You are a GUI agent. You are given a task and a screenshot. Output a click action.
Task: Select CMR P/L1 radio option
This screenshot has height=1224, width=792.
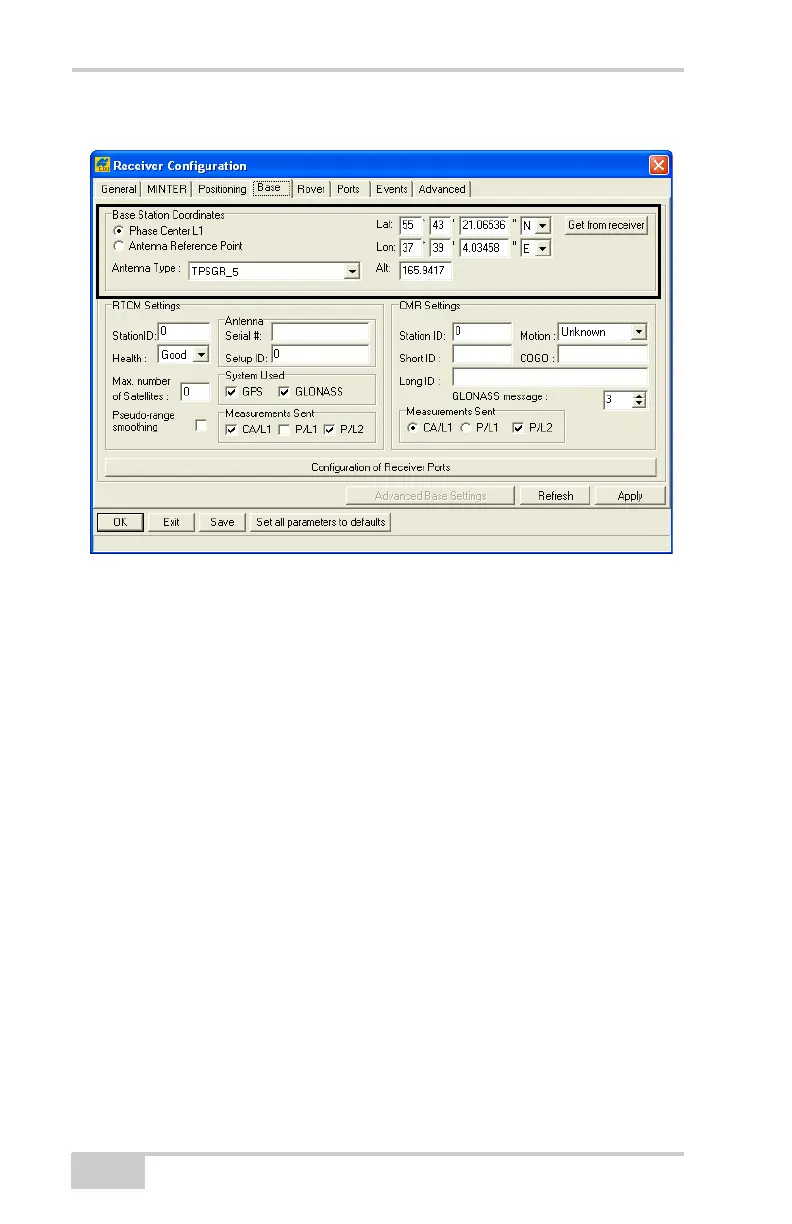[465, 429]
